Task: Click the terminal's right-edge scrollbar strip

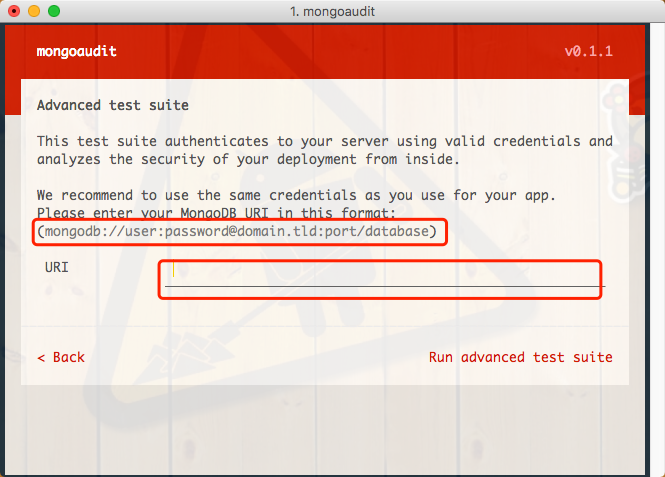Action: tap(657, 249)
